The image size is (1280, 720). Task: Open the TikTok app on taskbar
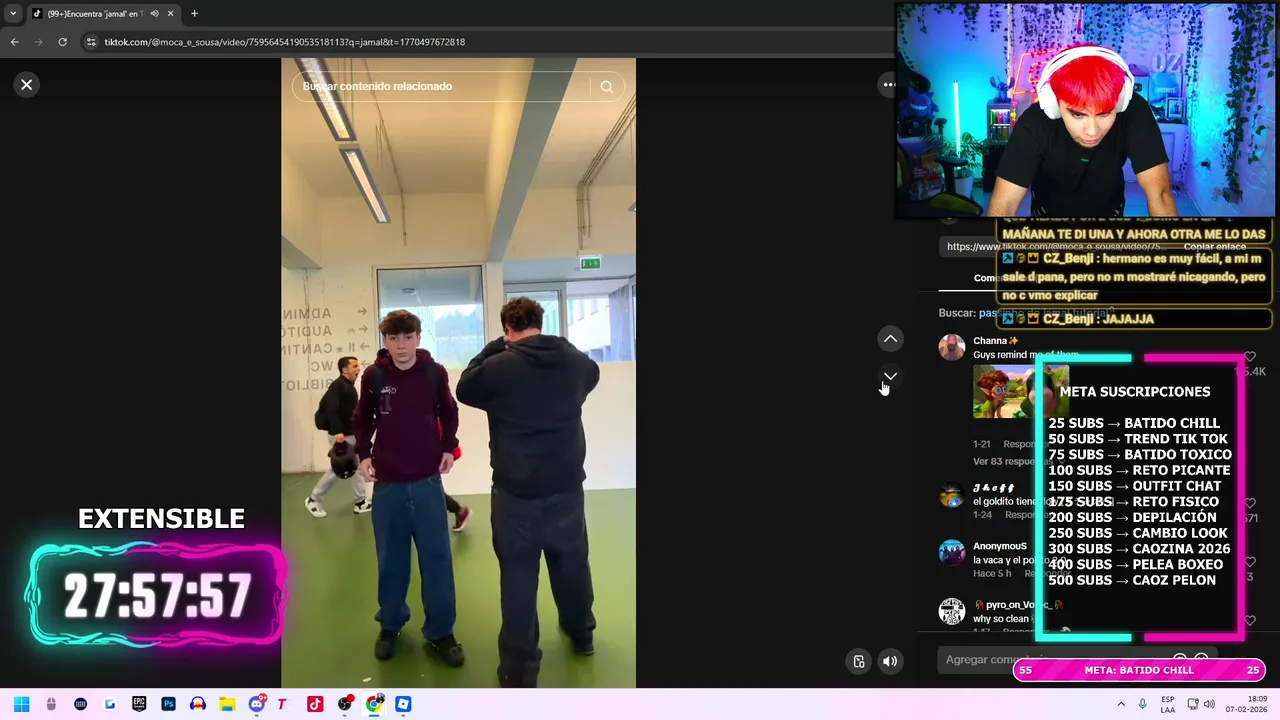click(x=315, y=704)
